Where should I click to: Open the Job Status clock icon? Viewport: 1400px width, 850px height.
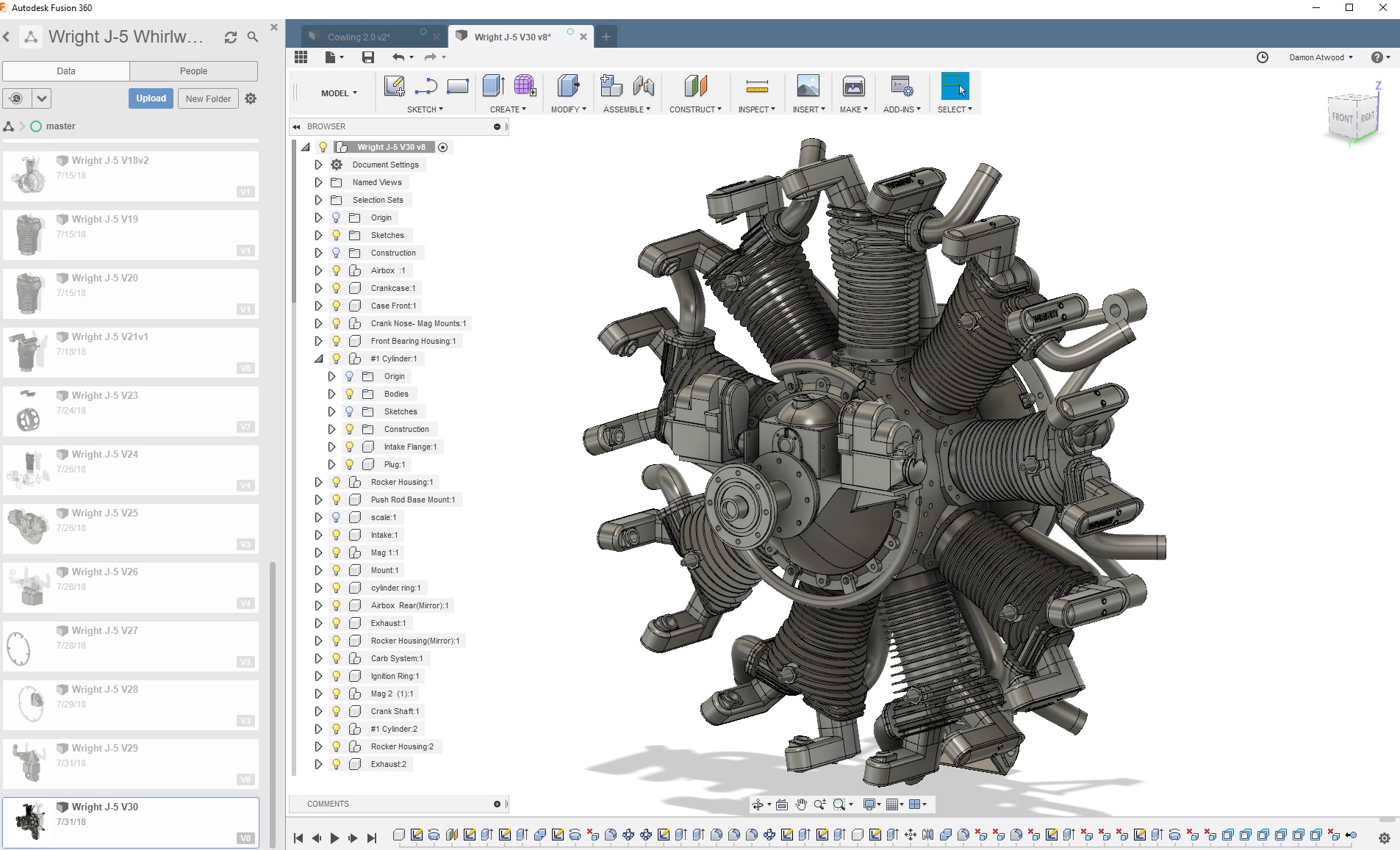[1263, 57]
